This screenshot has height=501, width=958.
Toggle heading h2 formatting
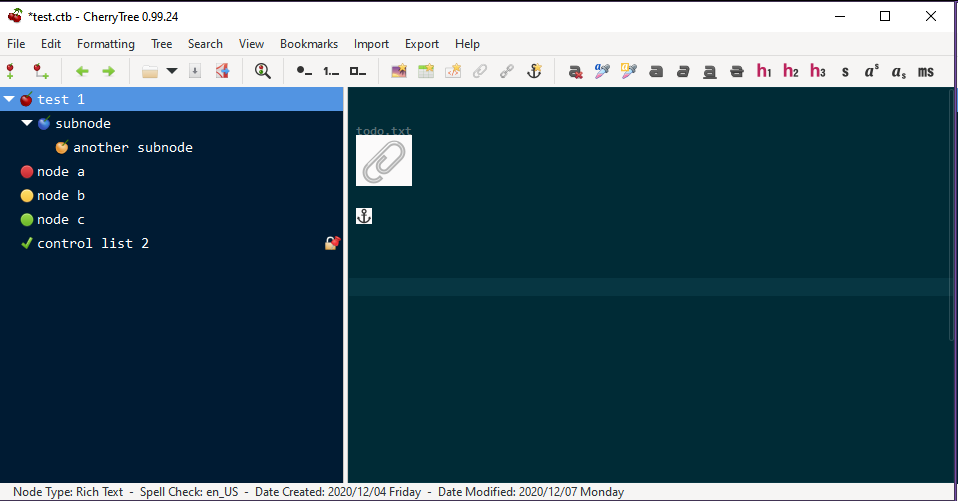pos(791,71)
